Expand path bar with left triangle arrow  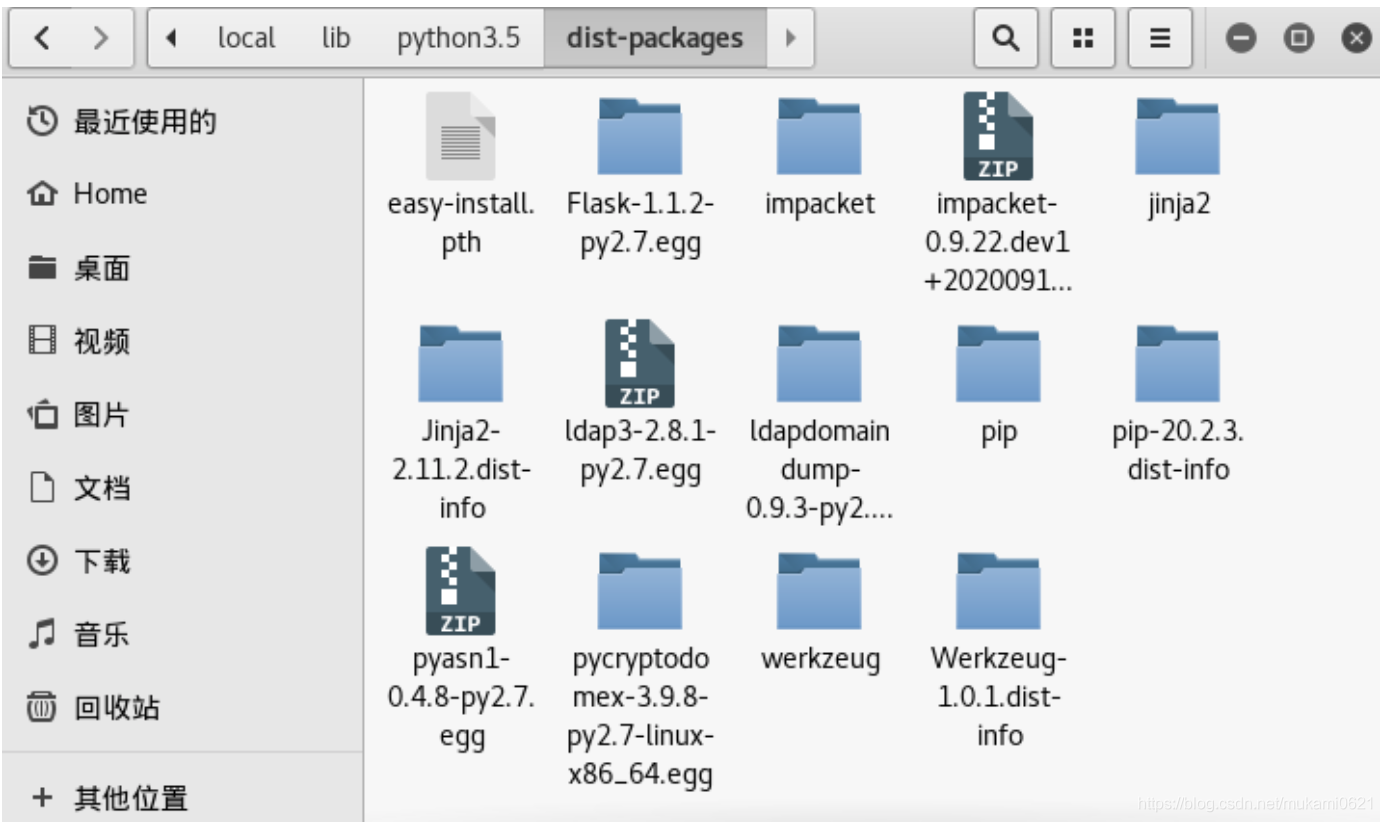[x=171, y=38]
